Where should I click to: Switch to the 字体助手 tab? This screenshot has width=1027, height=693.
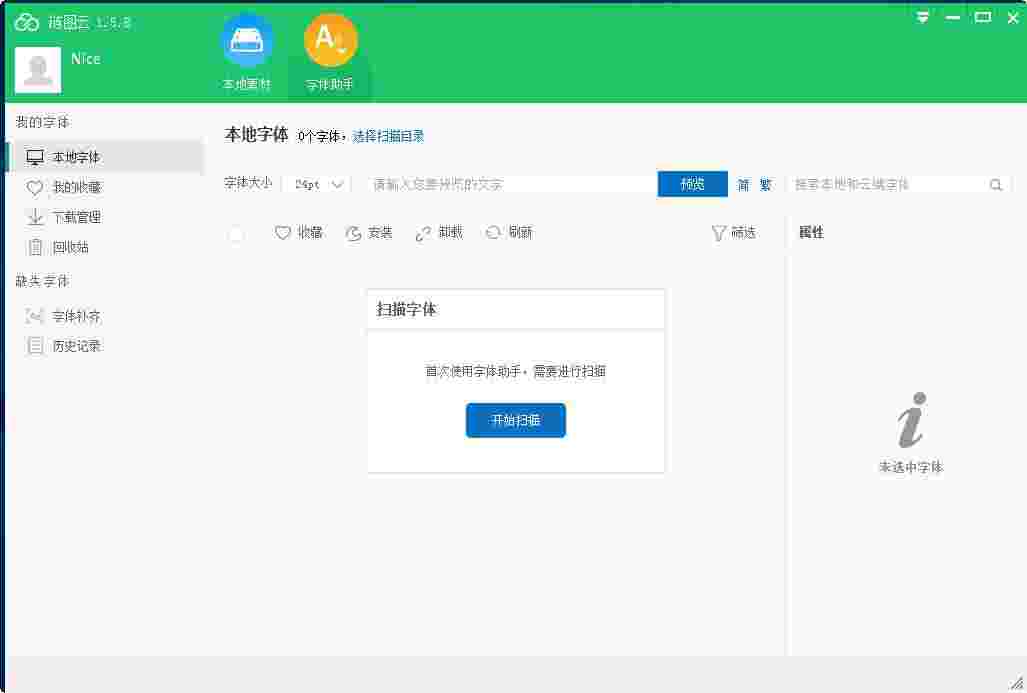[330, 50]
